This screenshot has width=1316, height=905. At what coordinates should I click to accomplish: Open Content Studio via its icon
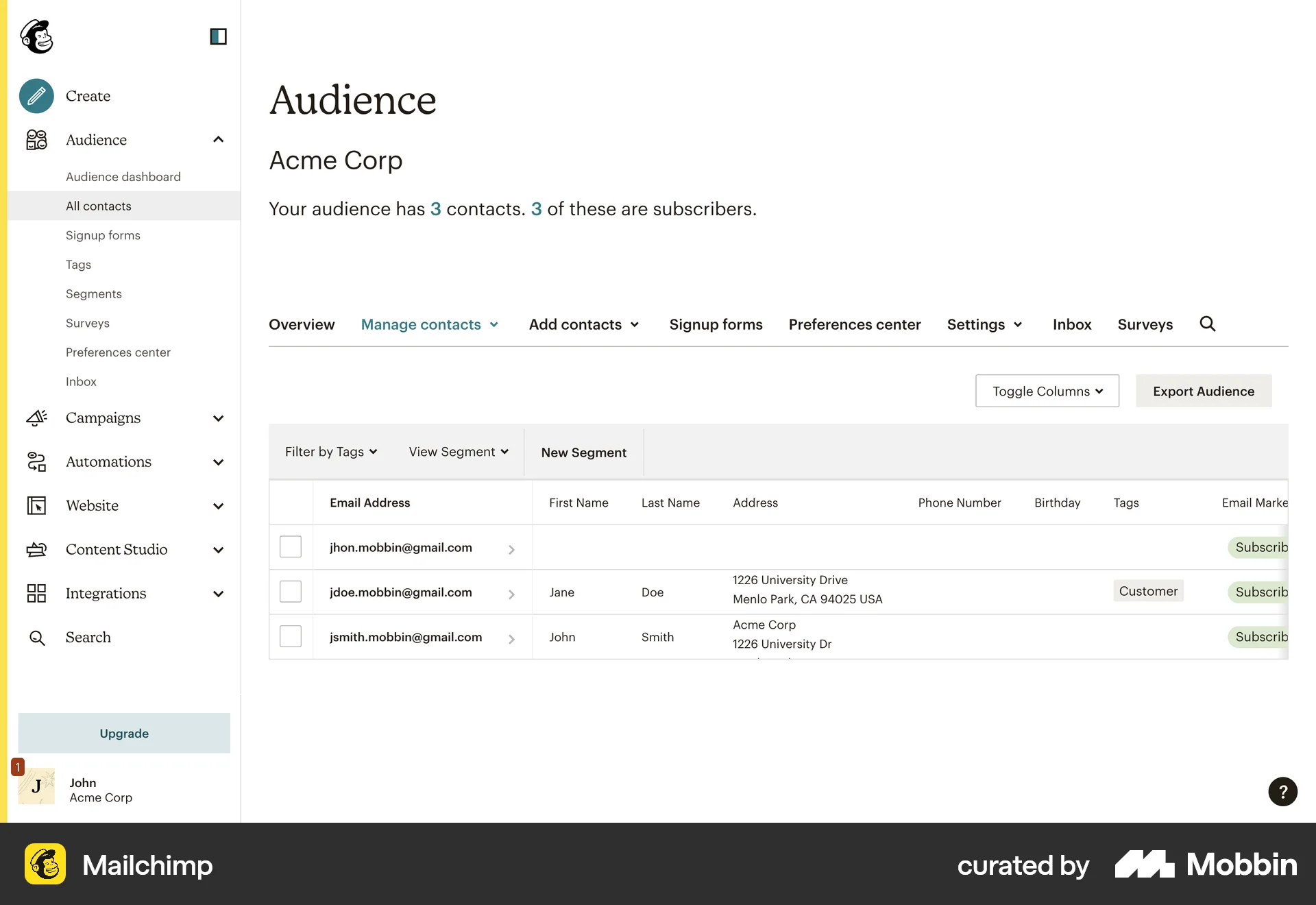tap(36, 549)
